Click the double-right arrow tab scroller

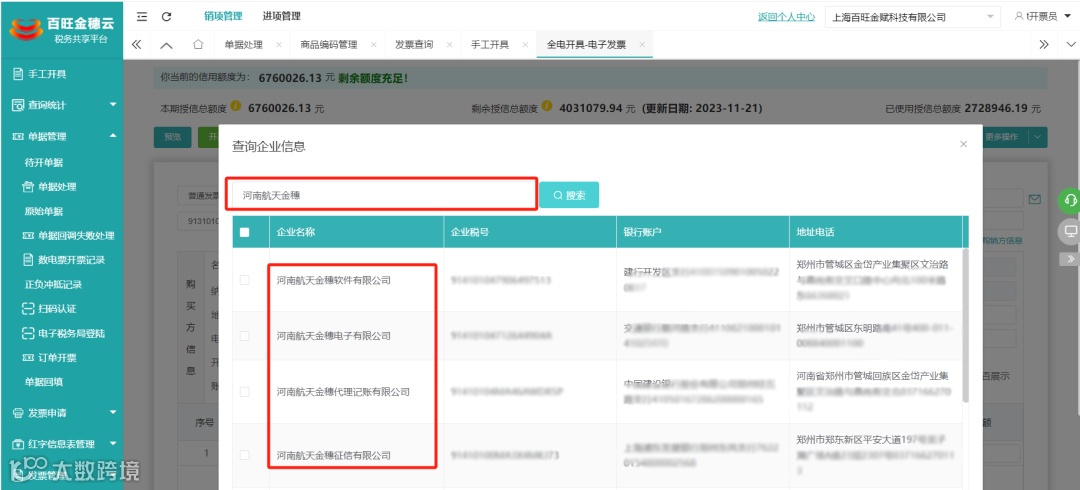(1044, 45)
